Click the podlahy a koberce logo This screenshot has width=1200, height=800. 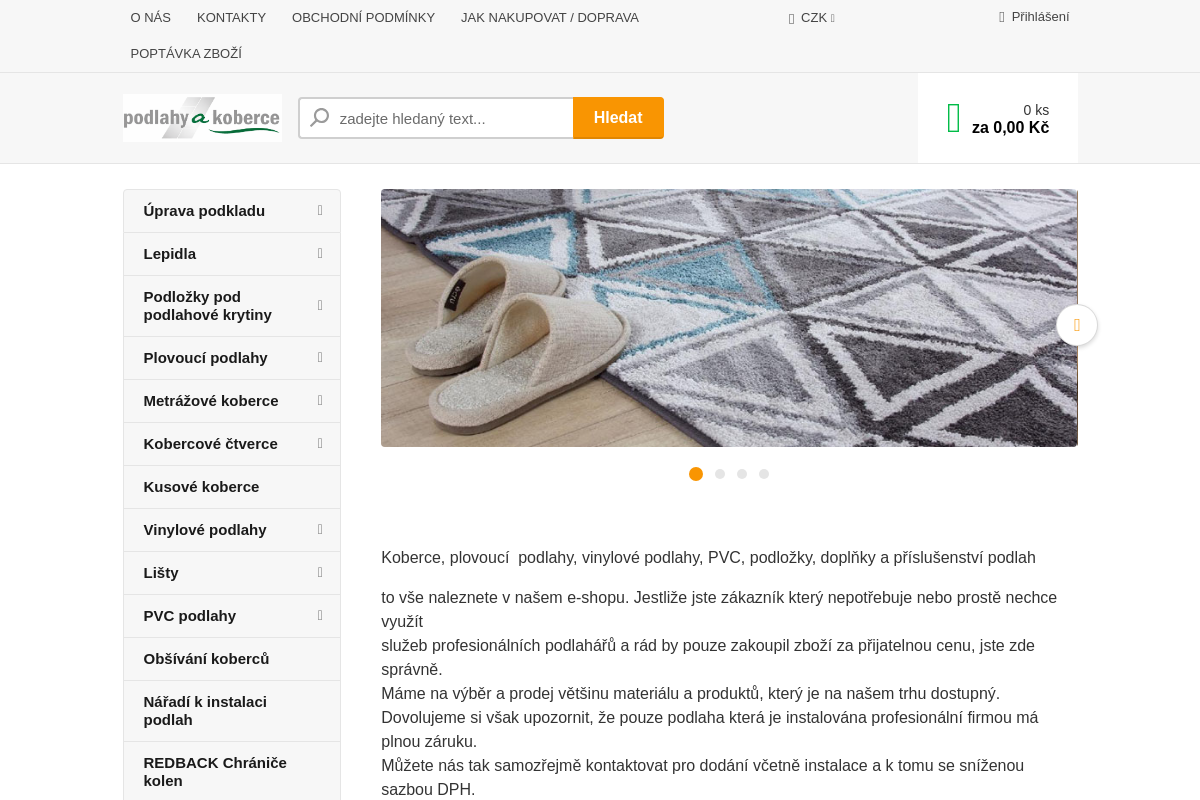[x=202, y=118]
